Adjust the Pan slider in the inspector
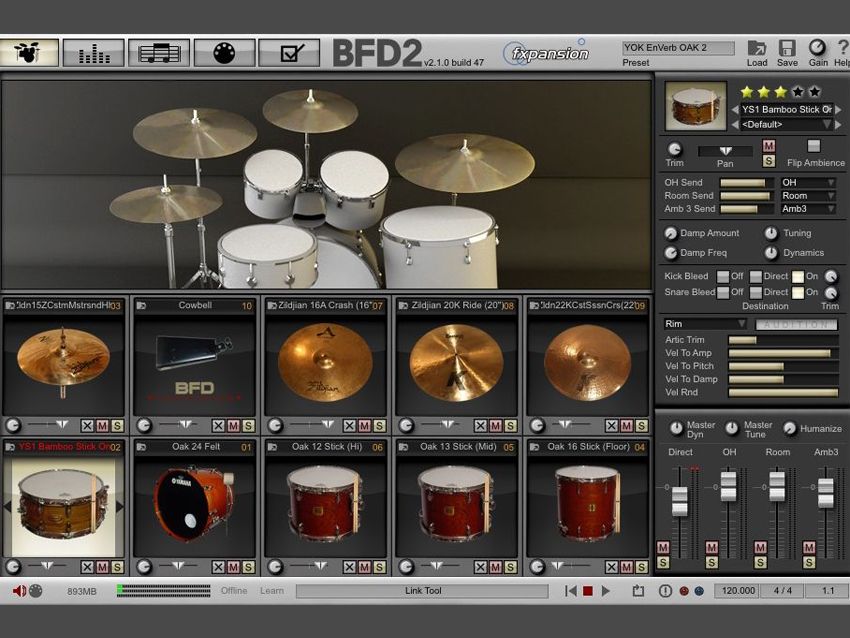The width and height of the screenshot is (850, 638). [x=725, y=151]
